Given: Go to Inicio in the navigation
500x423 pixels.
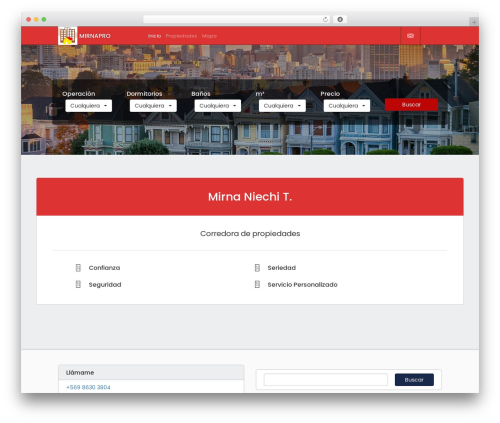Looking at the screenshot, I should point(154,36).
